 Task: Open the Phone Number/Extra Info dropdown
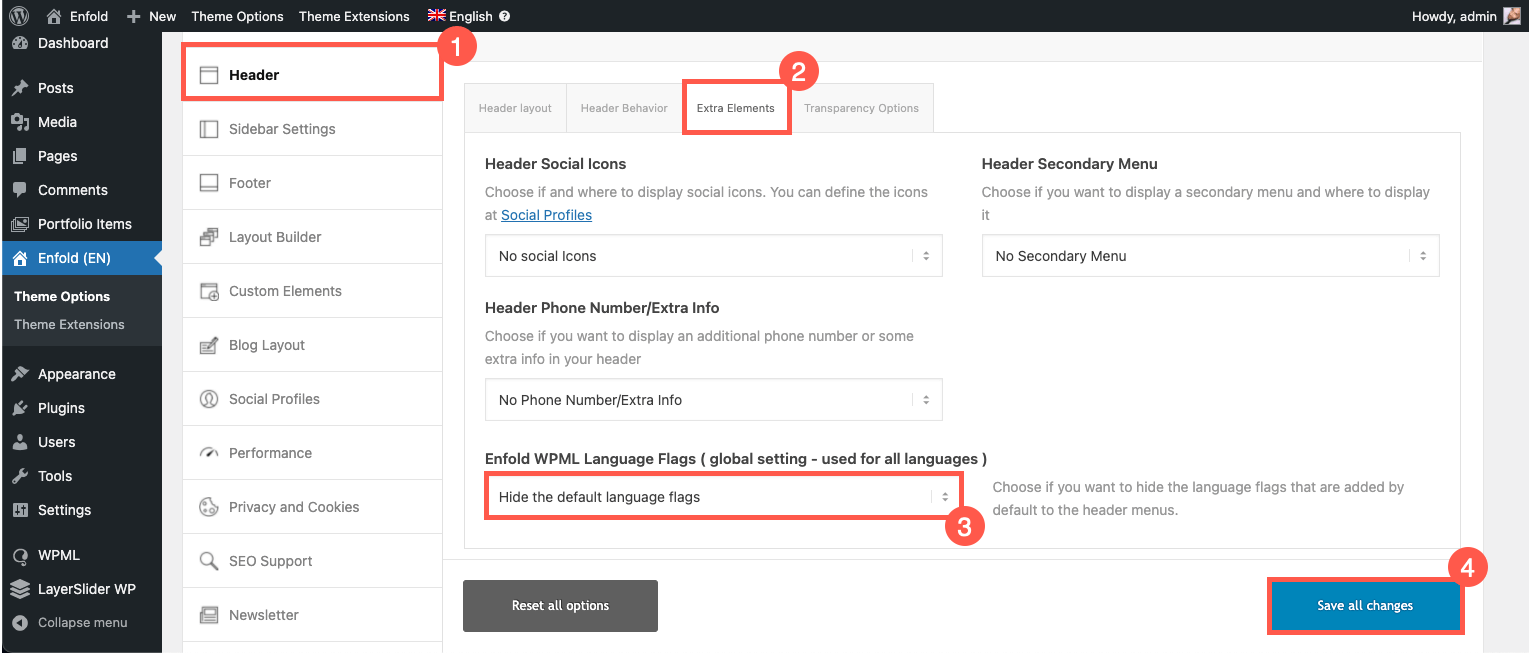click(713, 400)
